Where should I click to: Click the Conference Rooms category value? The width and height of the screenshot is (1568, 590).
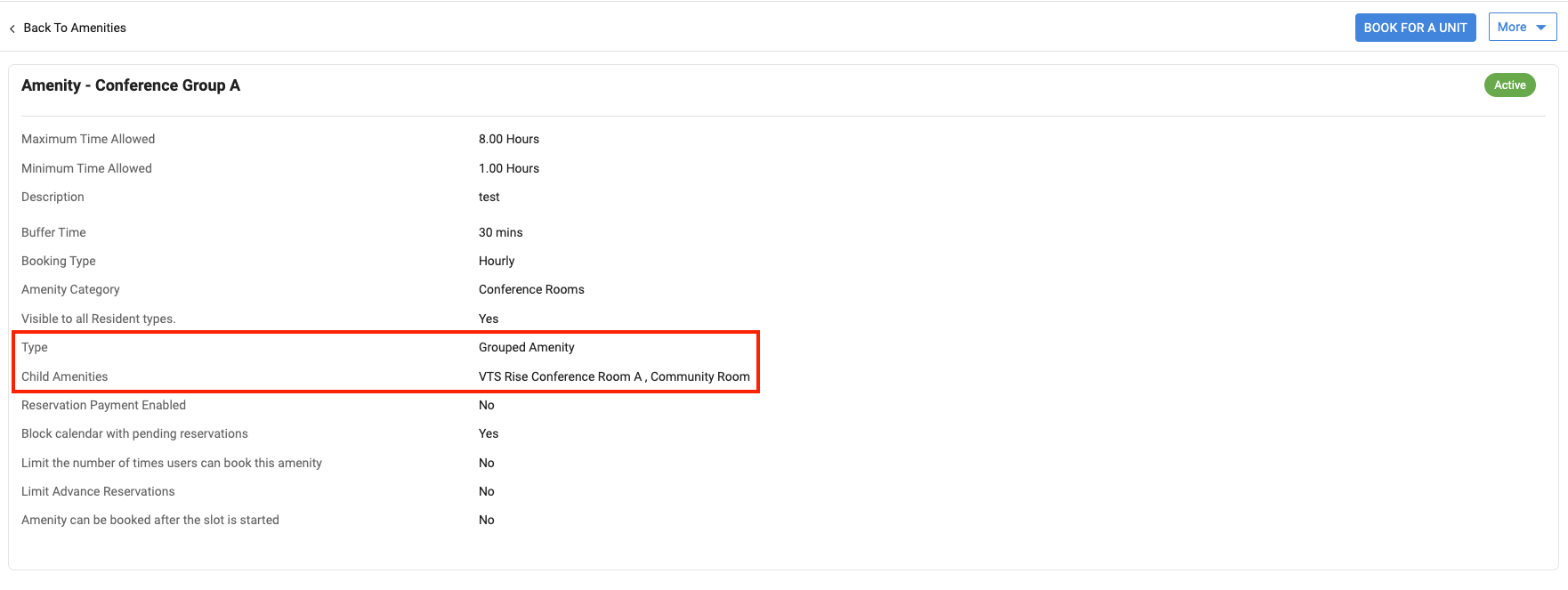(x=531, y=289)
